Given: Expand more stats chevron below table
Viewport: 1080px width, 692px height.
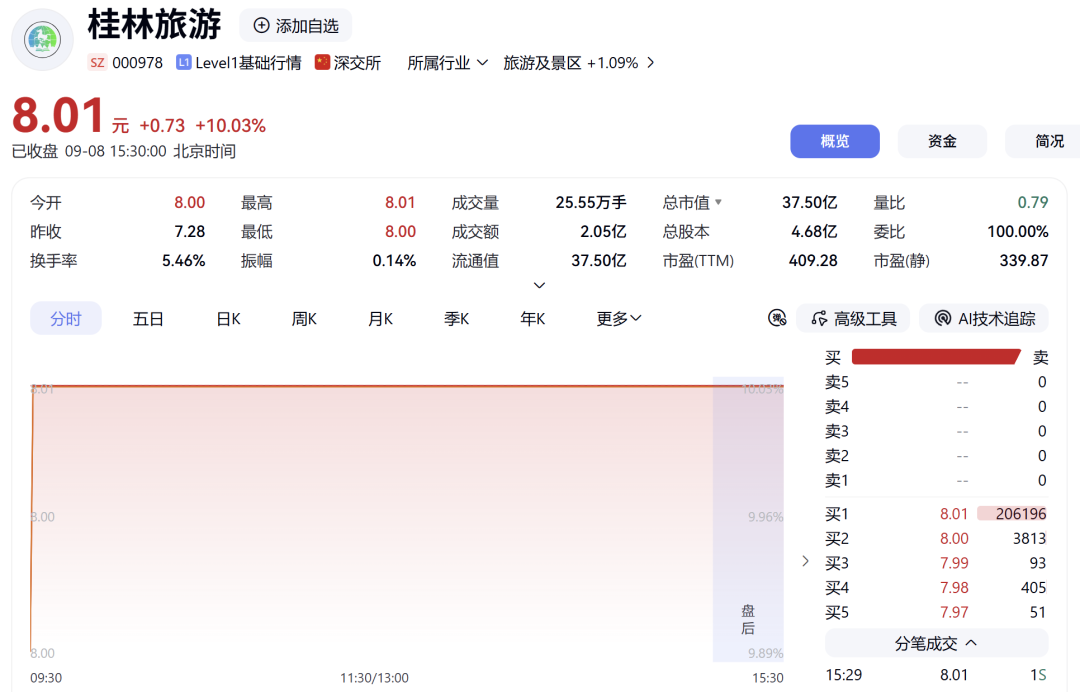Looking at the screenshot, I should (539, 285).
